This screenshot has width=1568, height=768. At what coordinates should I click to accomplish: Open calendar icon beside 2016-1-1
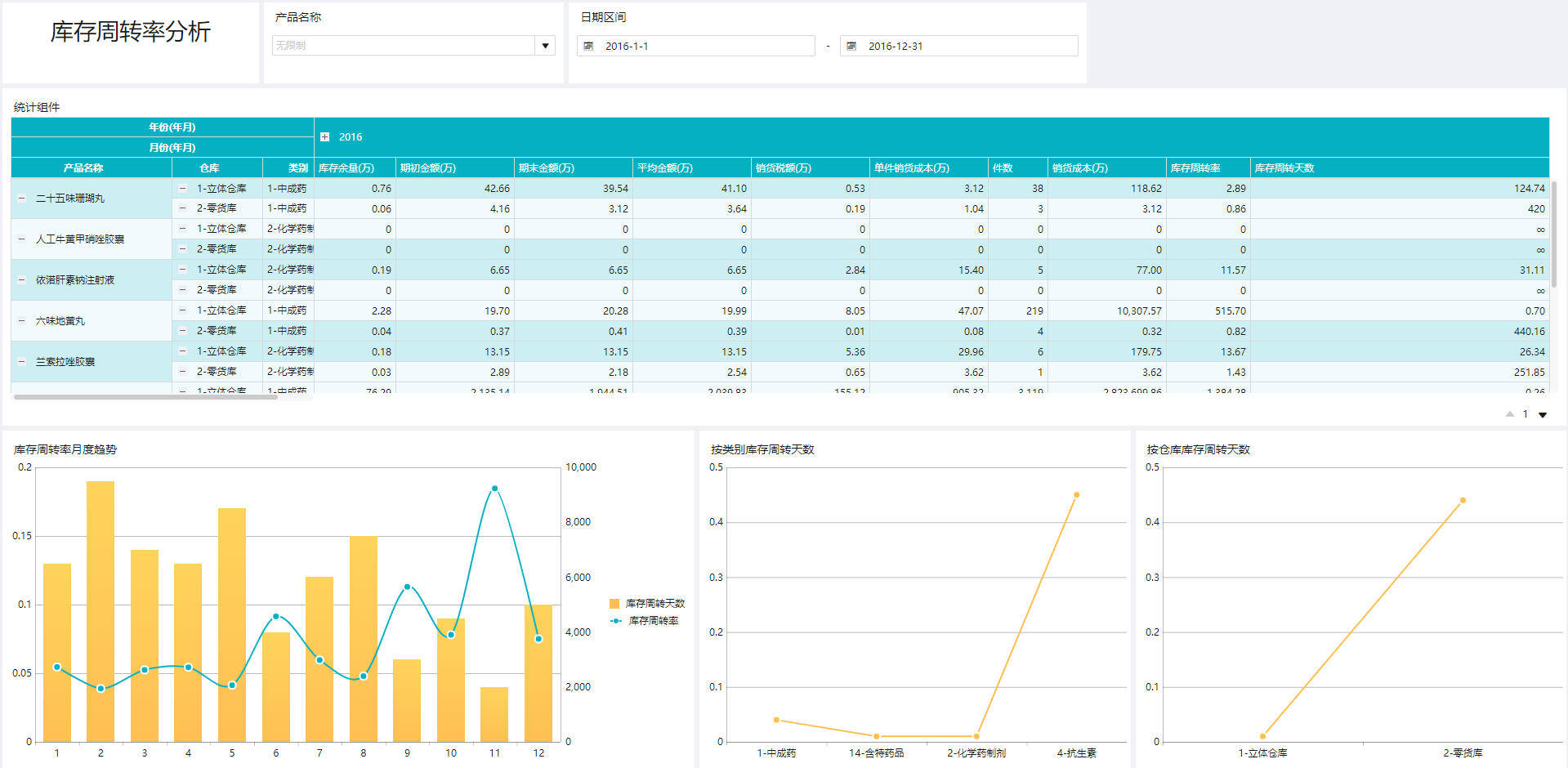(588, 46)
